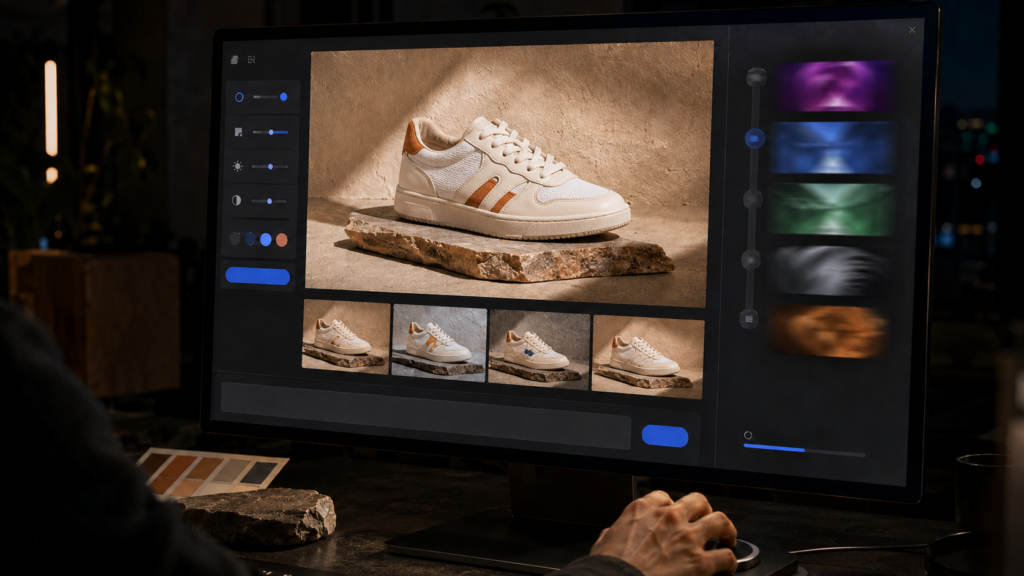Click the blue ring icon in the first slider row

[x=239, y=97]
